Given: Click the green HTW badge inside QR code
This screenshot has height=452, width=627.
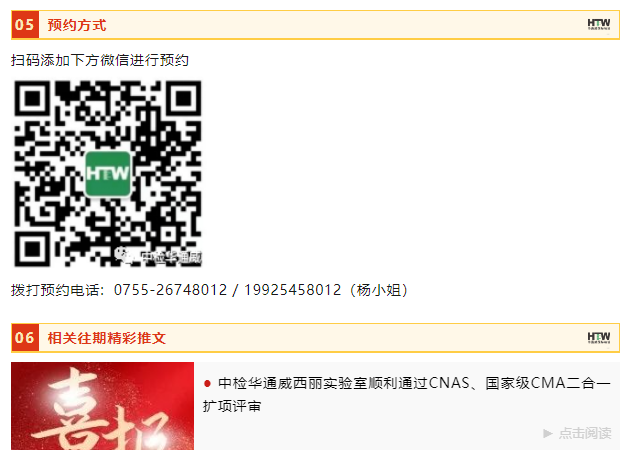Looking at the screenshot, I should tap(108, 174).
